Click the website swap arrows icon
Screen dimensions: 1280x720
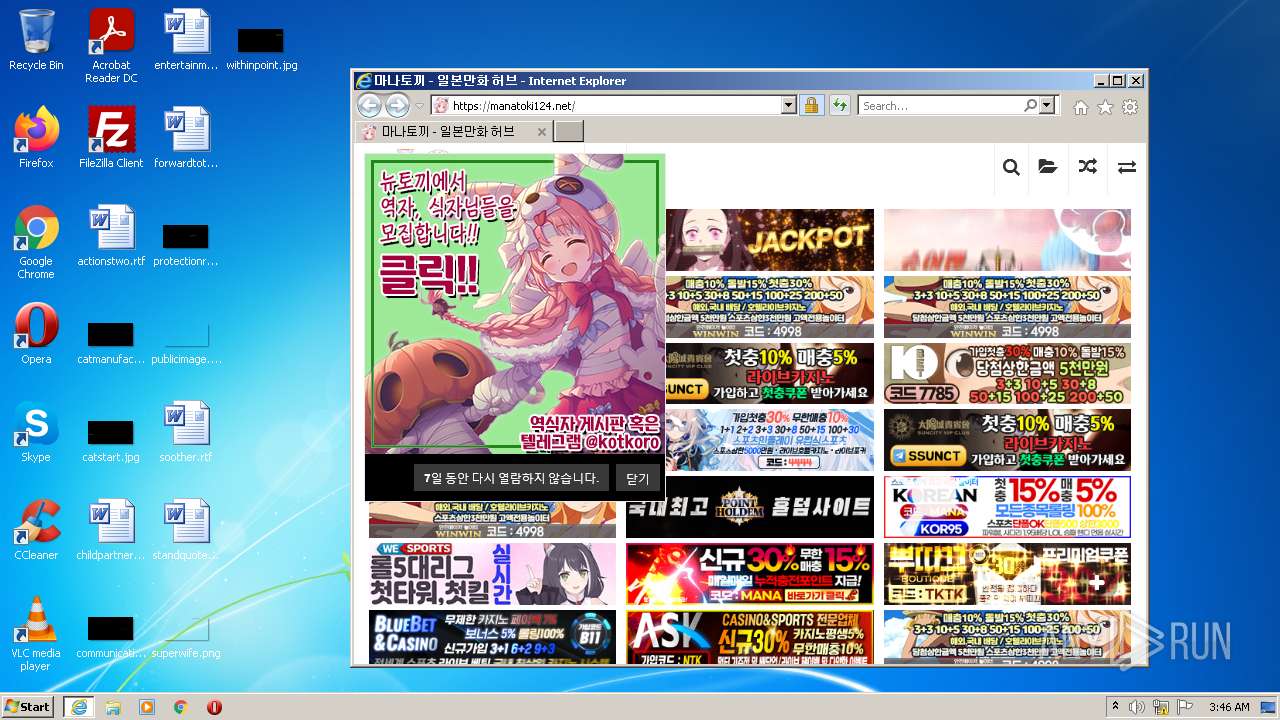(1127, 167)
